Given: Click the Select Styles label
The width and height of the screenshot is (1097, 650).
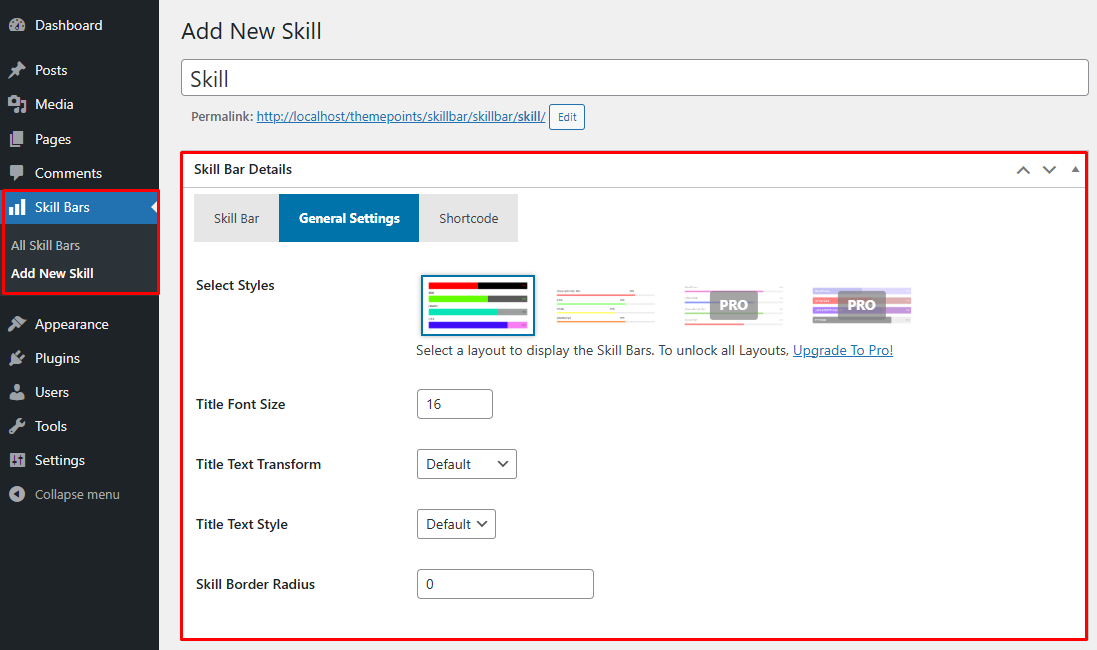Looking at the screenshot, I should tap(235, 285).
